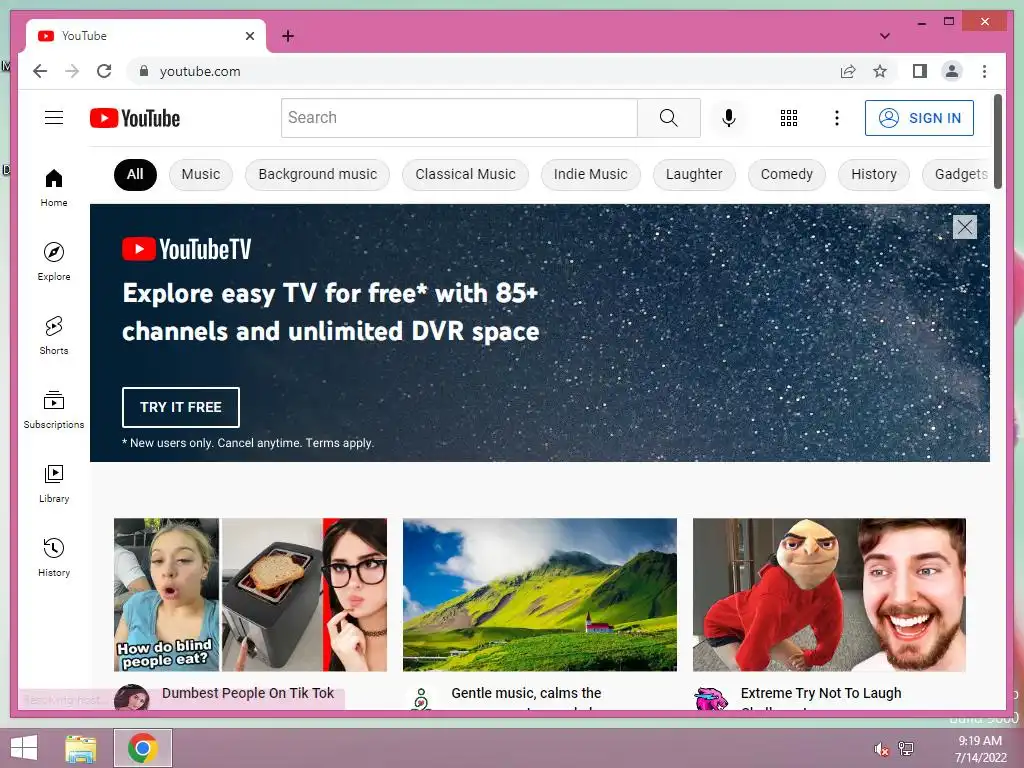This screenshot has width=1024, height=768.
Task: Reload the page
Action: (x=104, y=71)
